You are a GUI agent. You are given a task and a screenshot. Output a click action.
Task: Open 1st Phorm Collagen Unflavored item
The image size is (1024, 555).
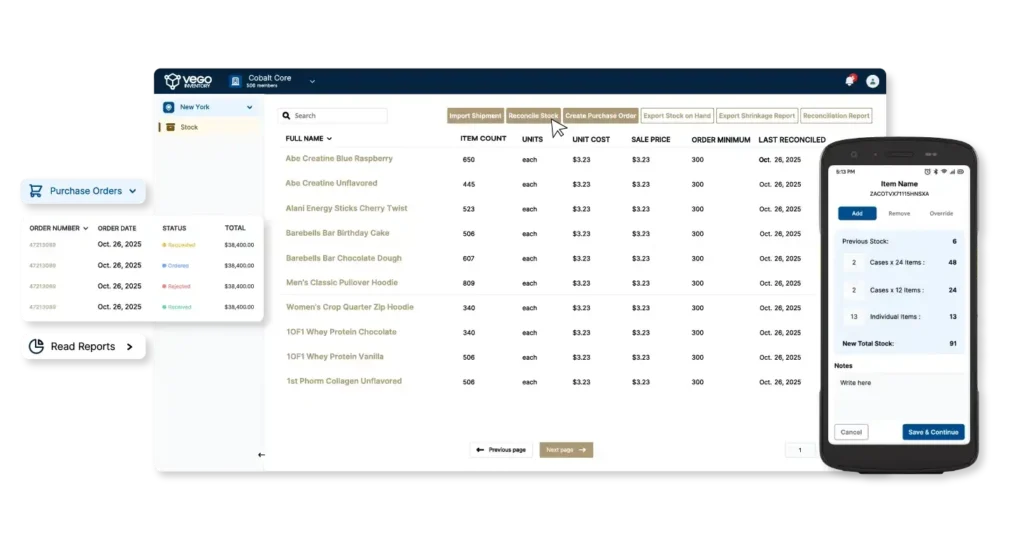(344, 381)
